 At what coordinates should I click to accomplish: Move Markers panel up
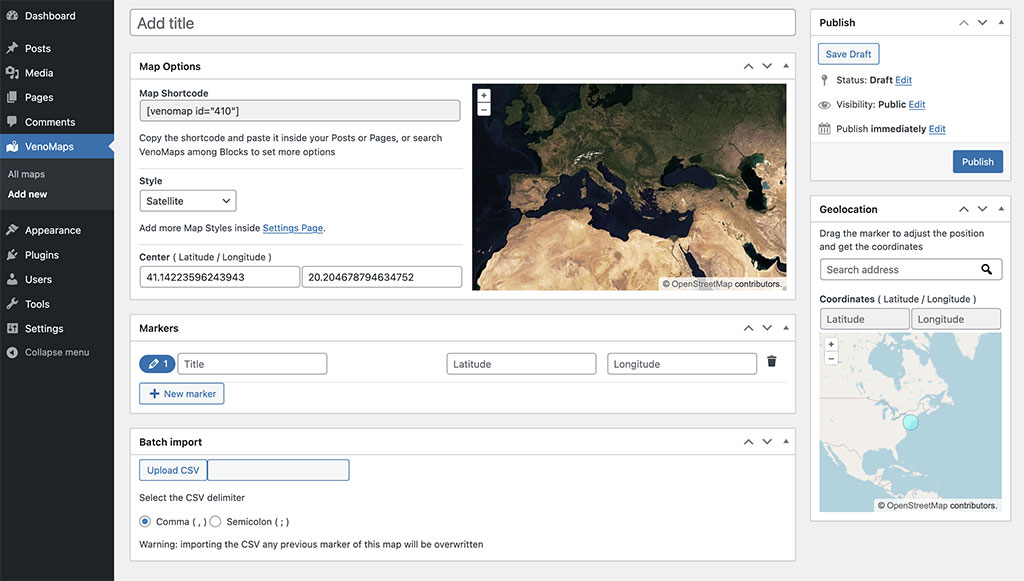pyautogui.click(x=748, y=328)
